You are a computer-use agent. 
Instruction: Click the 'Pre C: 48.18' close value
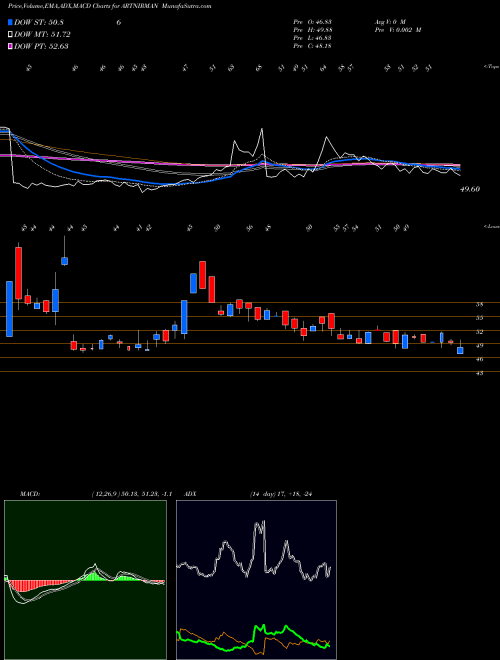pos(313,46)
